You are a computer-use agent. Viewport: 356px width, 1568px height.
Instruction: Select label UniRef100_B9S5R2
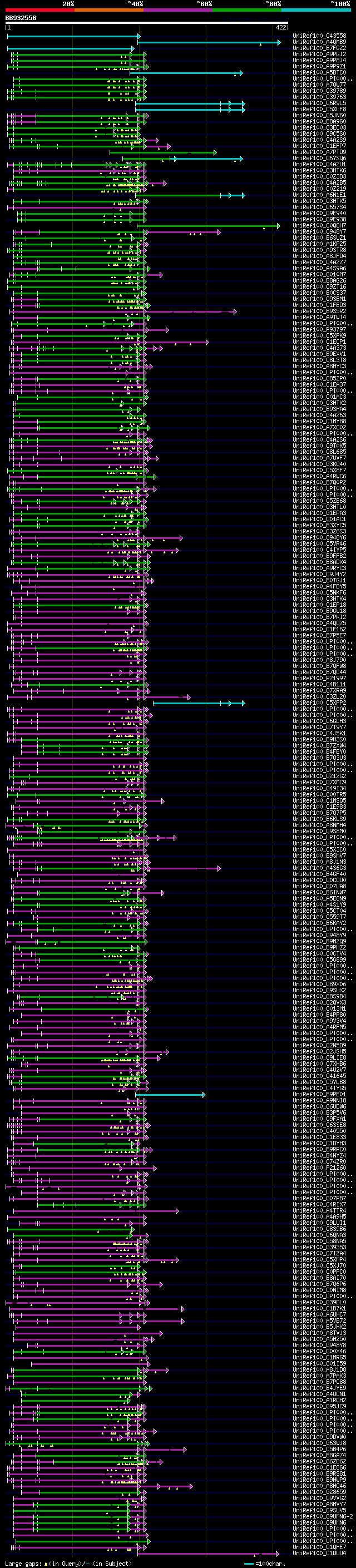coord(319,311)
